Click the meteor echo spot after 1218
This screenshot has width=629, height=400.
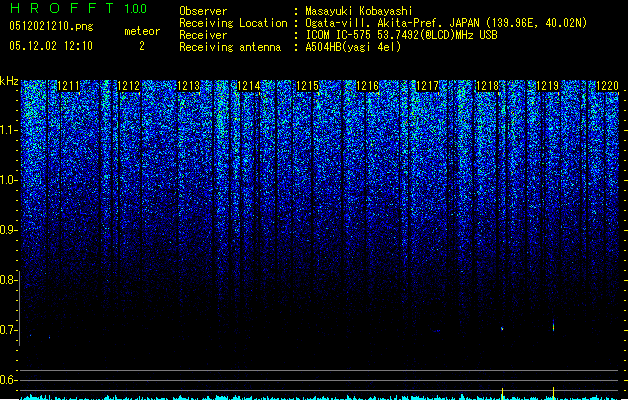502,329
